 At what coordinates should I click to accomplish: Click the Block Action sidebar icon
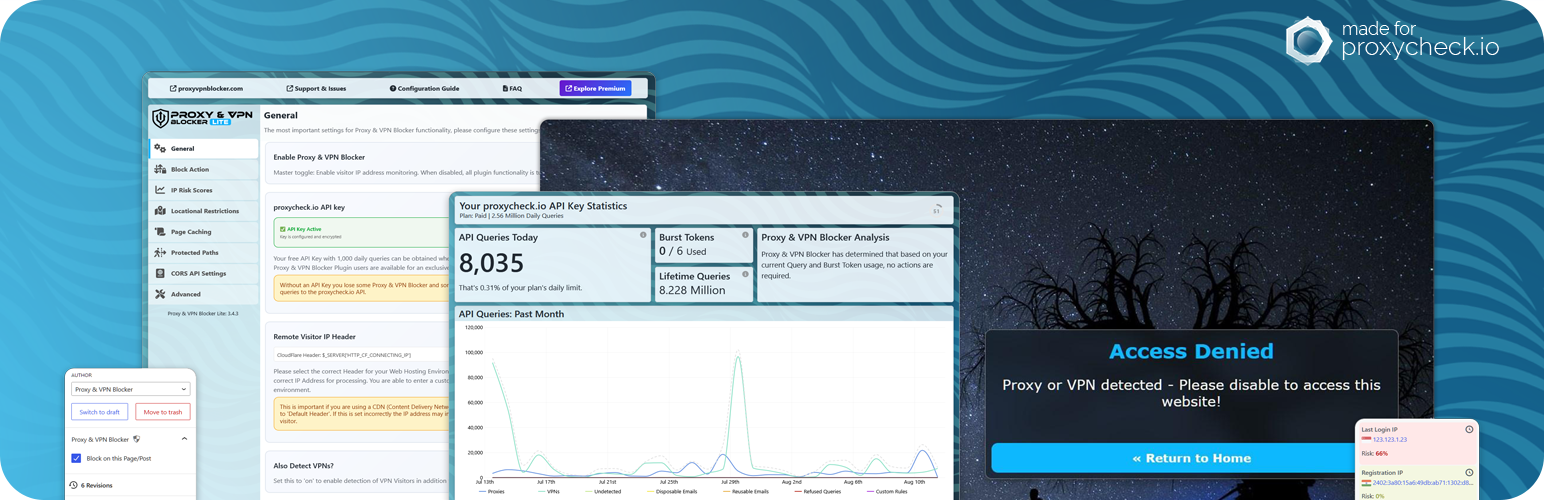160,169
